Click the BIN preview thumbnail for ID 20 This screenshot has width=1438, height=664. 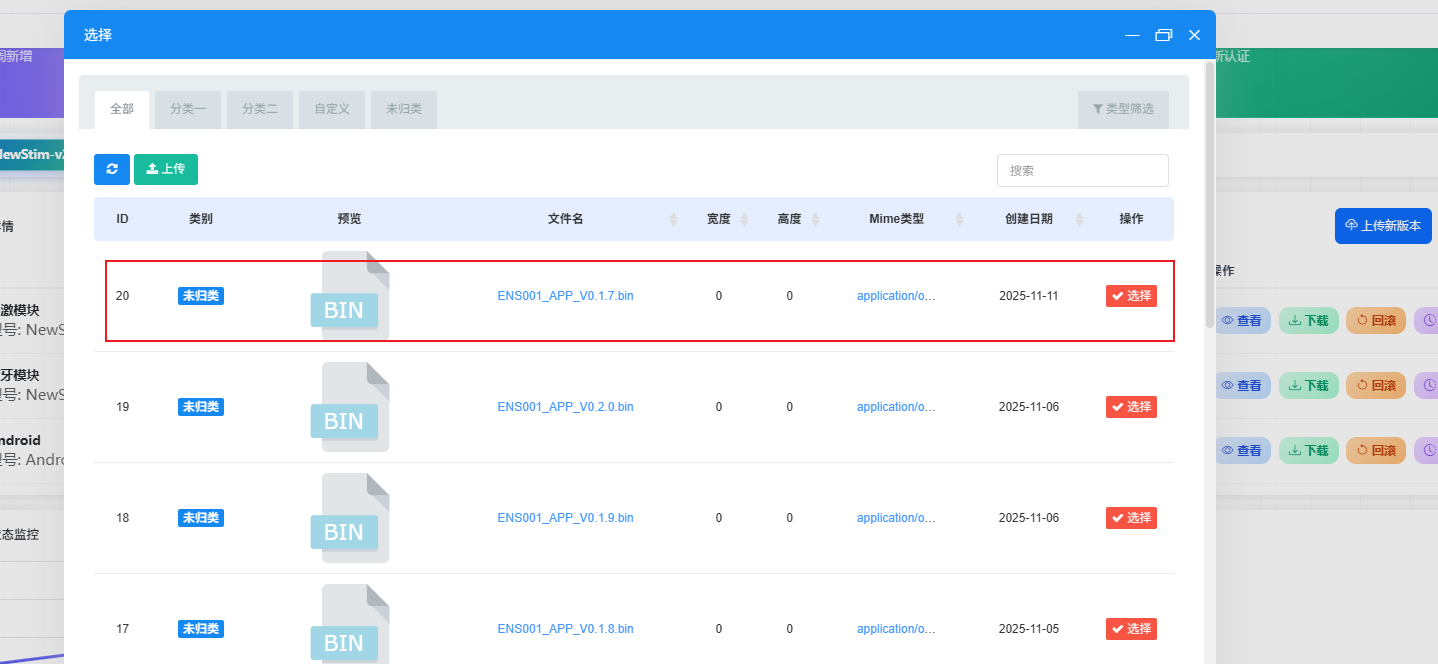pos(349,296)
